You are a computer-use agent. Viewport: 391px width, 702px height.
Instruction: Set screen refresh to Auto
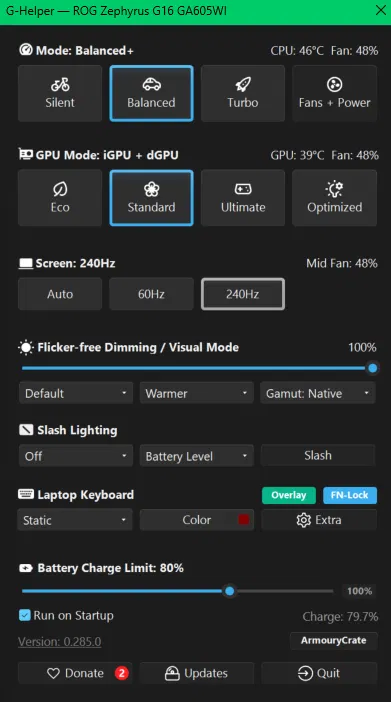click(60, 294)
